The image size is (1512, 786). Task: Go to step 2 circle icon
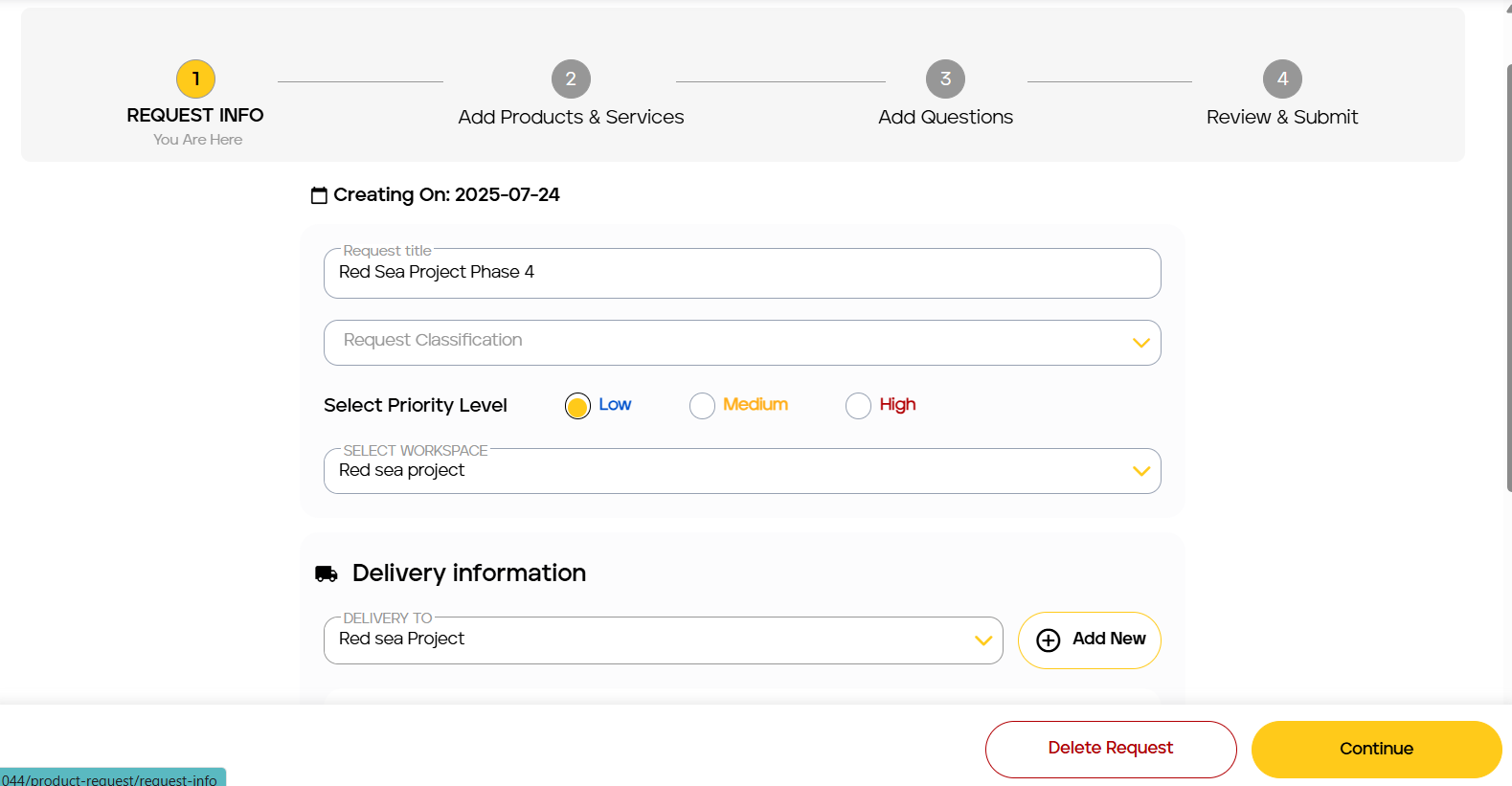click(x=571, y=79)
